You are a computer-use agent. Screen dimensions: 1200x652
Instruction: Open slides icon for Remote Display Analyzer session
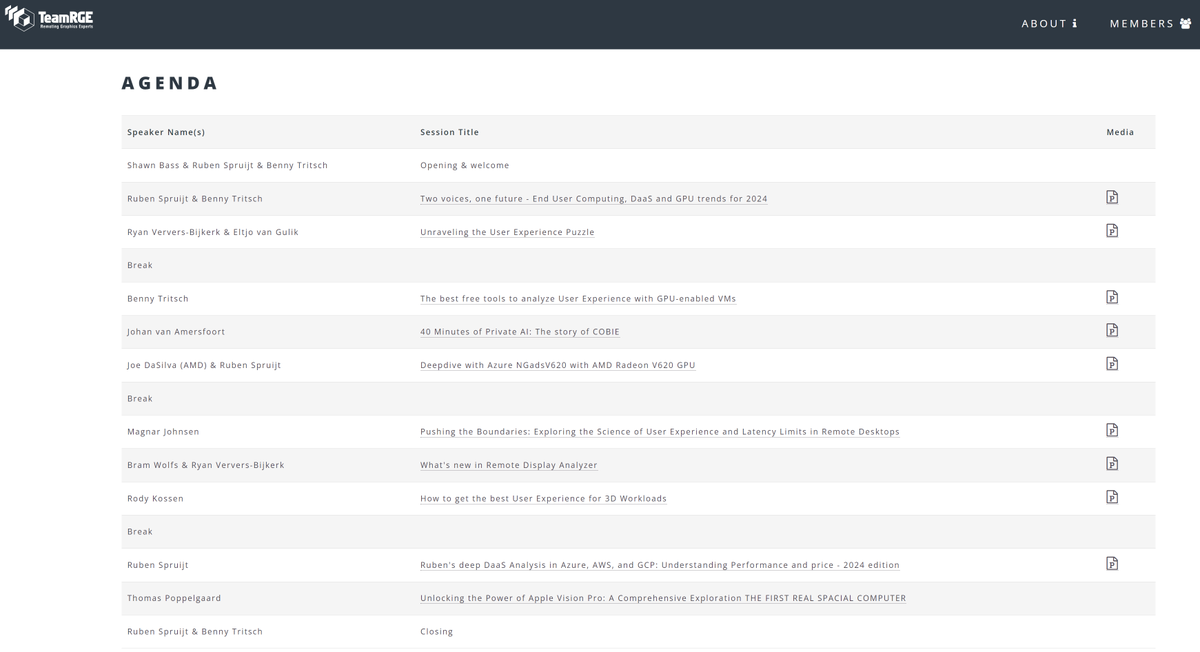(1112, 463)
